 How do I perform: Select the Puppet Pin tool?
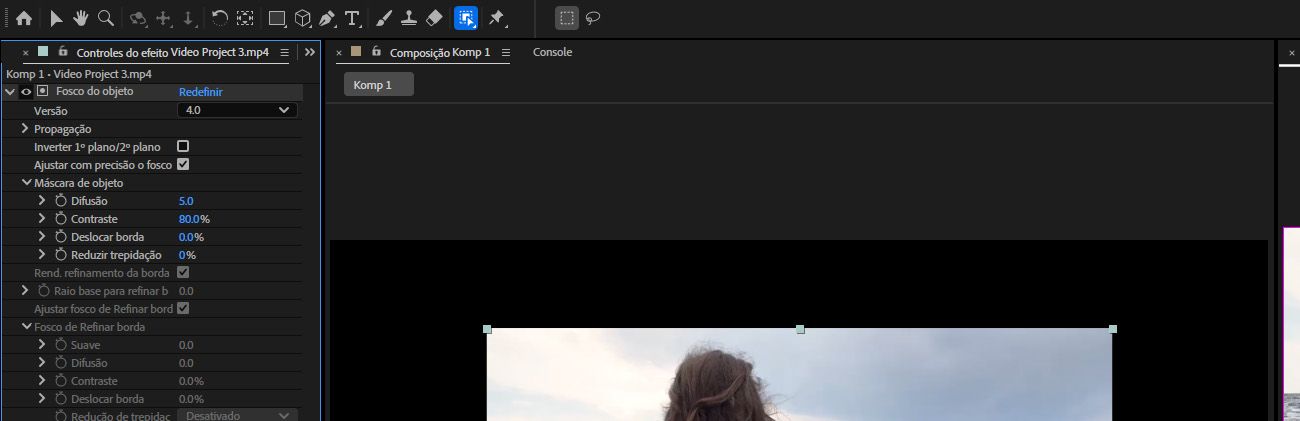(x=497, y=18)
